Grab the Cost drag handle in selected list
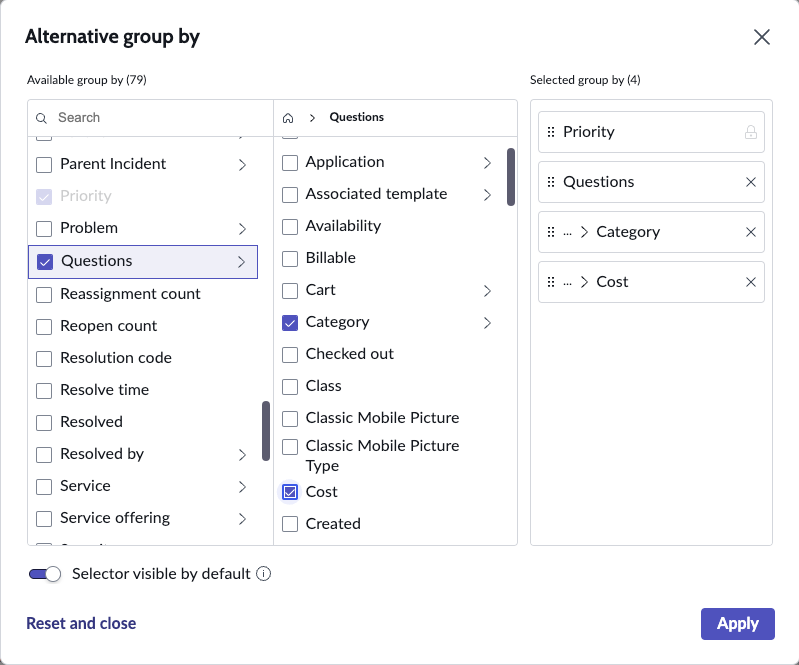The width and height of the screenshot is (799, 665). [551, 282]
